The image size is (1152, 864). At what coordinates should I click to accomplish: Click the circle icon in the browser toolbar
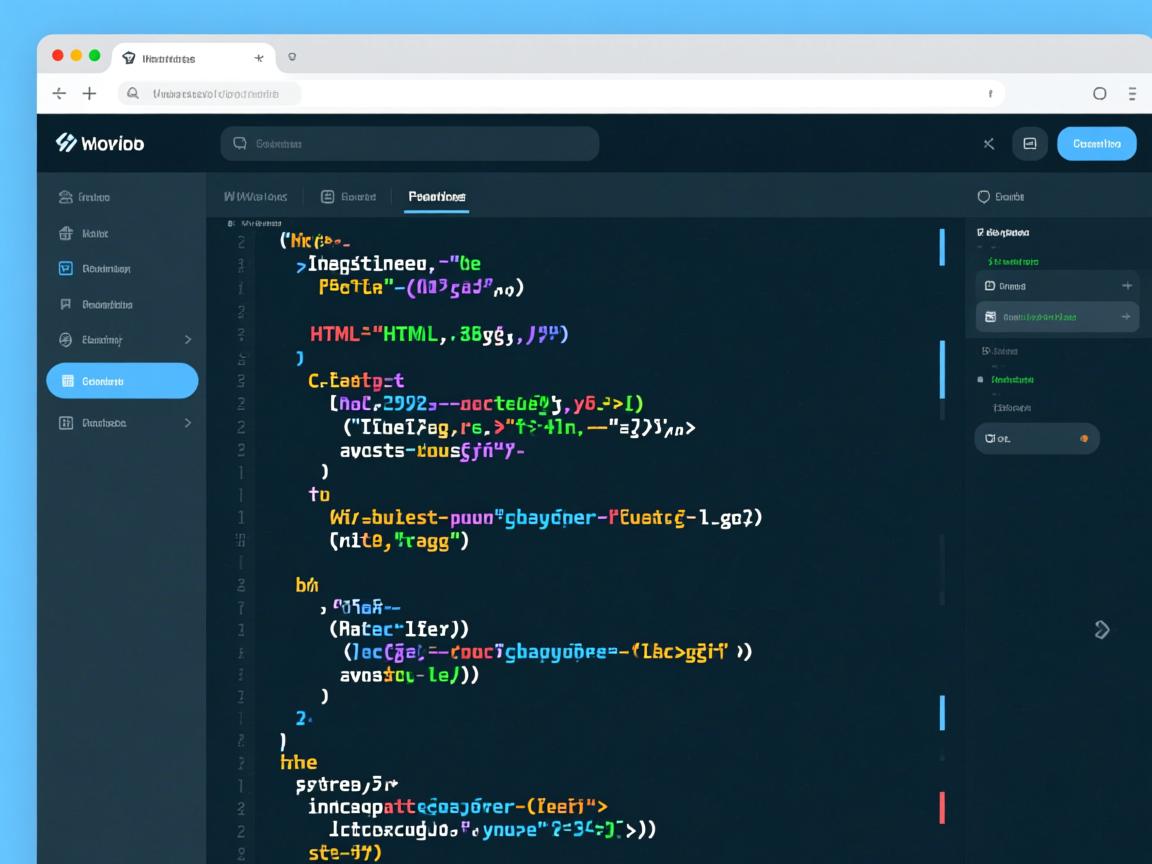point(1100,94)
